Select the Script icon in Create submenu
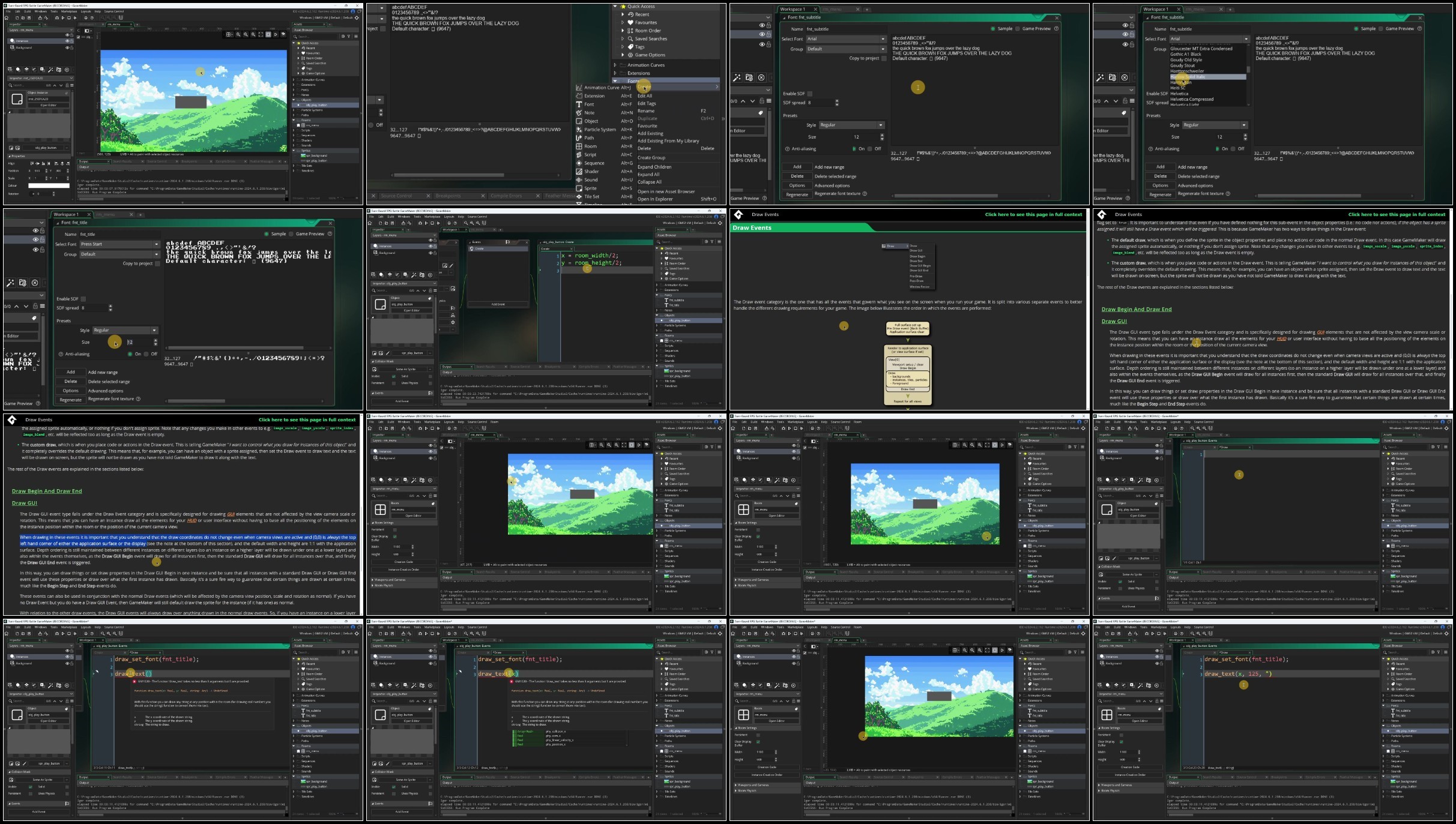Image resolution: width=1456 pixels, height=824 pixels. tap(579, 155)
